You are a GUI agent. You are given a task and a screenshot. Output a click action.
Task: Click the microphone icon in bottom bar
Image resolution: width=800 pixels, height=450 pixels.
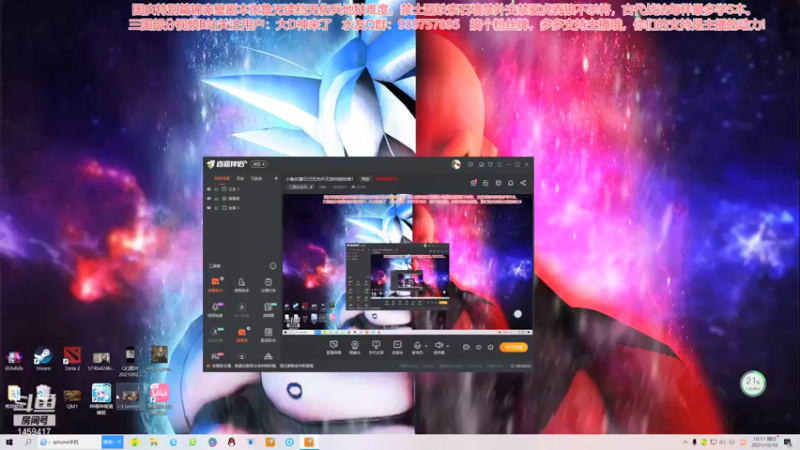(417, 346)
